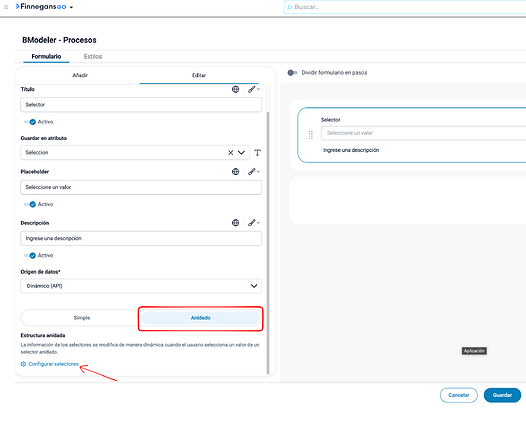Toggle Activo switch under Placeholder

[x=30, y=204]
